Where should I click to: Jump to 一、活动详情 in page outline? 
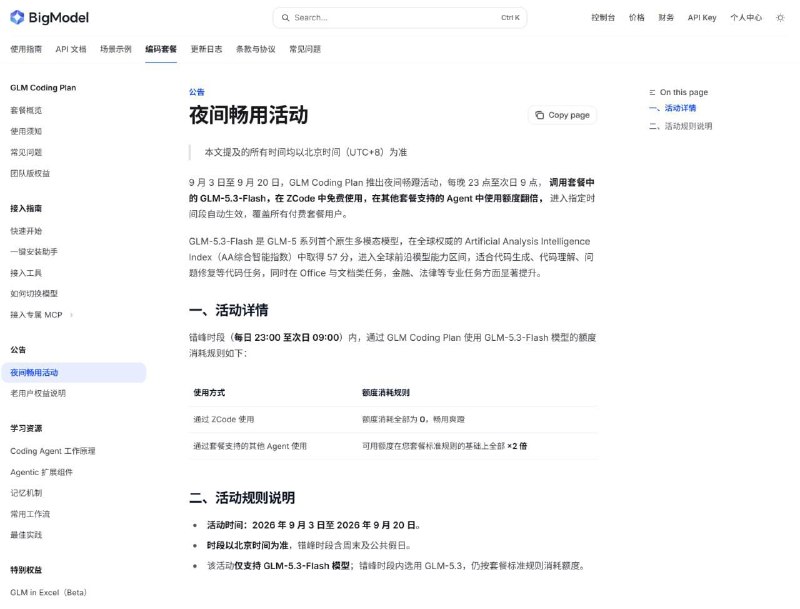point(672,108)
